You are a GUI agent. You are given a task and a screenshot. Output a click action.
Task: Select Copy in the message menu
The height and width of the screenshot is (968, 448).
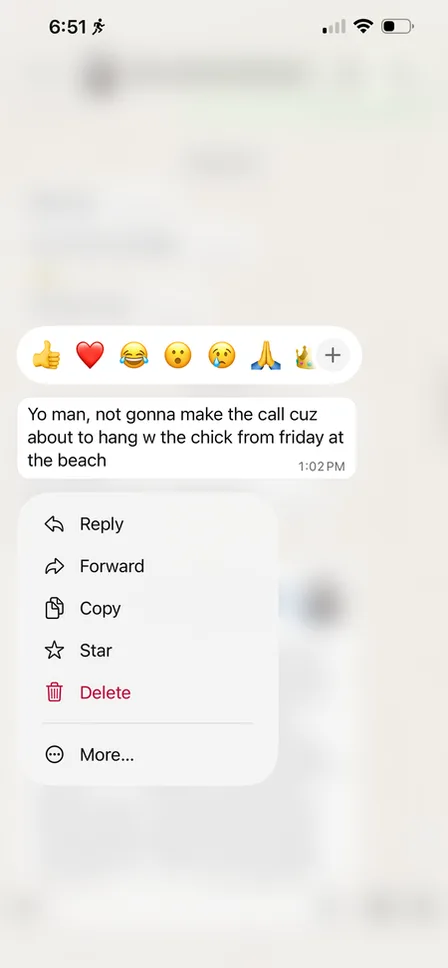click(148, 608)
